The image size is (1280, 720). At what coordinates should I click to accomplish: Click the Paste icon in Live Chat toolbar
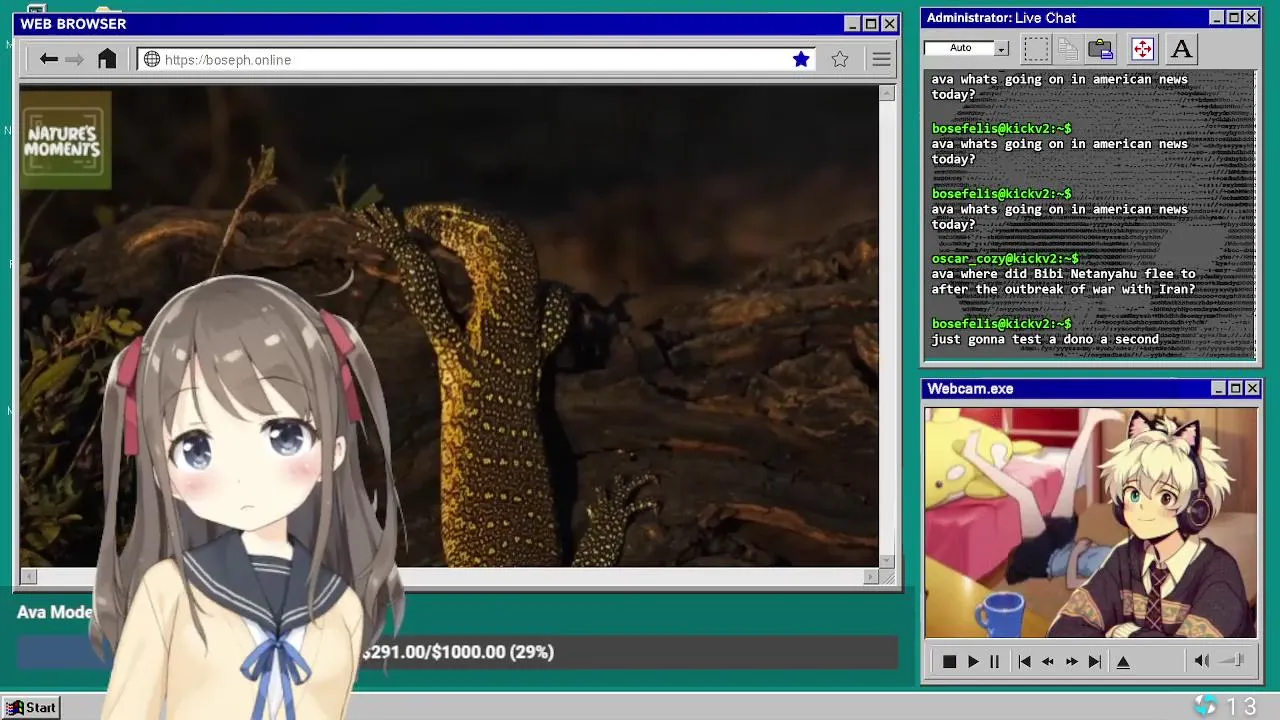(1101, 48)
